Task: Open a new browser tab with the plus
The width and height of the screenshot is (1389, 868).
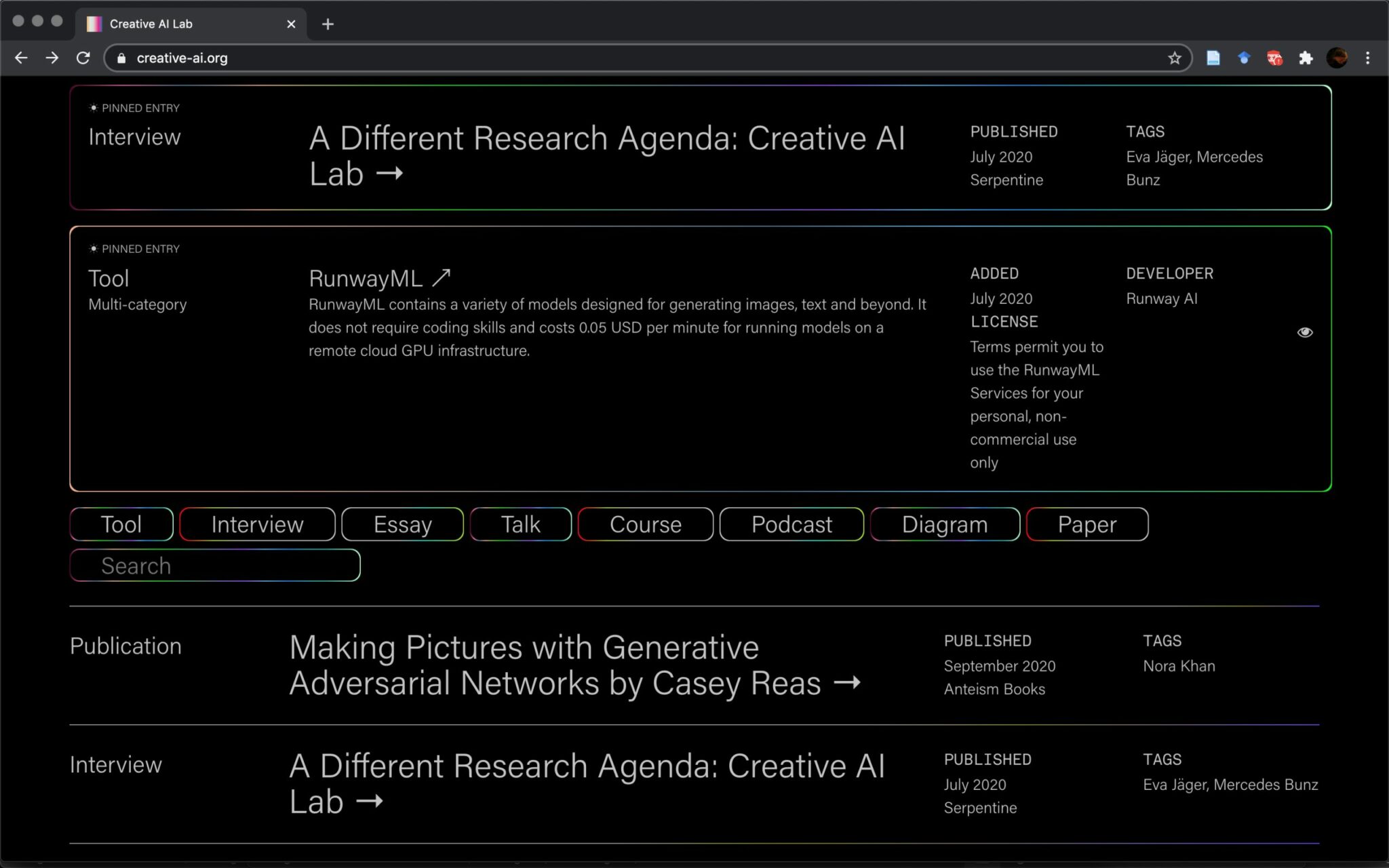Action: point(328,24)
